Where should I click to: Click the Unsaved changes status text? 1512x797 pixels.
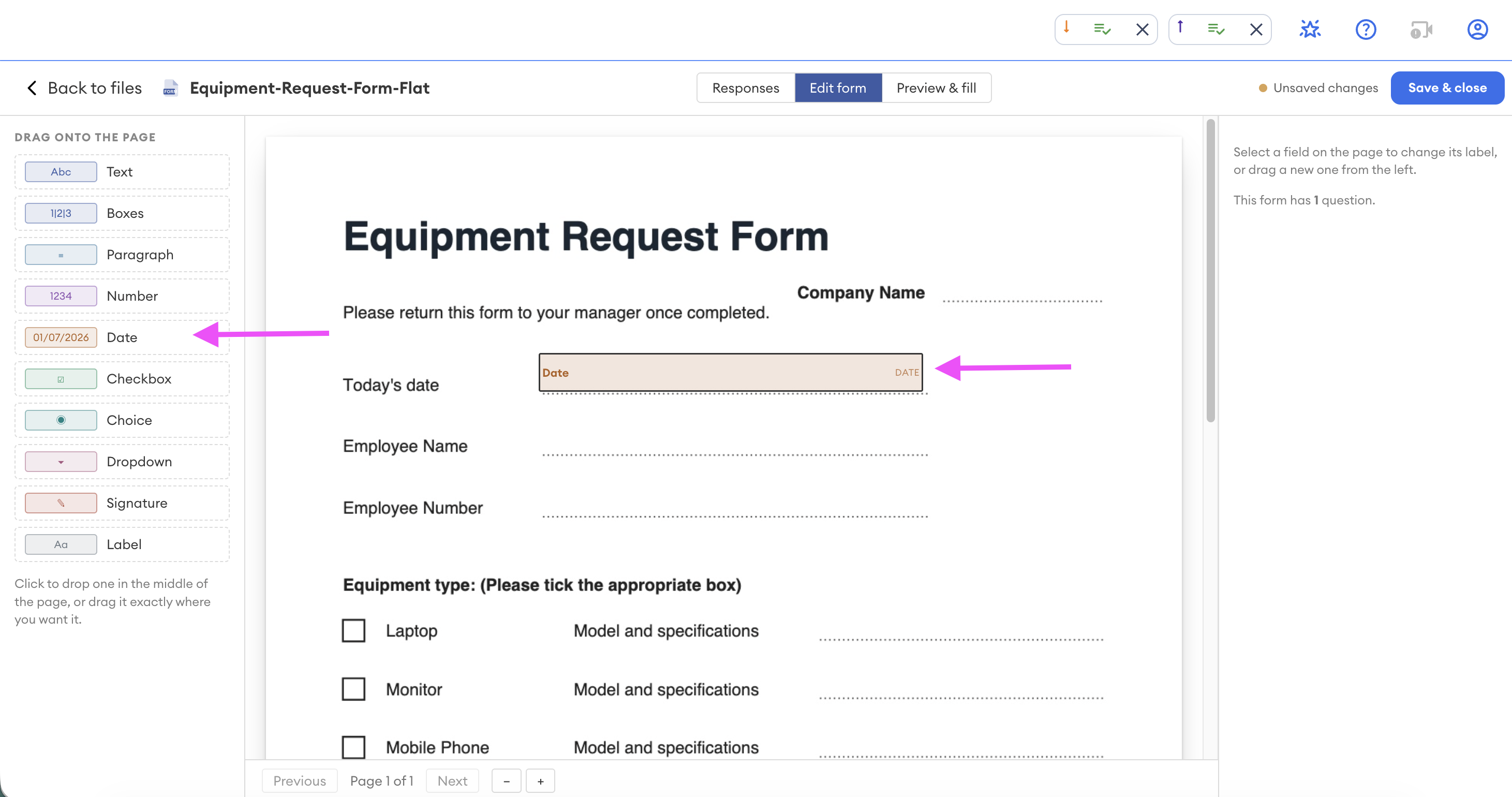(1325, 88)
